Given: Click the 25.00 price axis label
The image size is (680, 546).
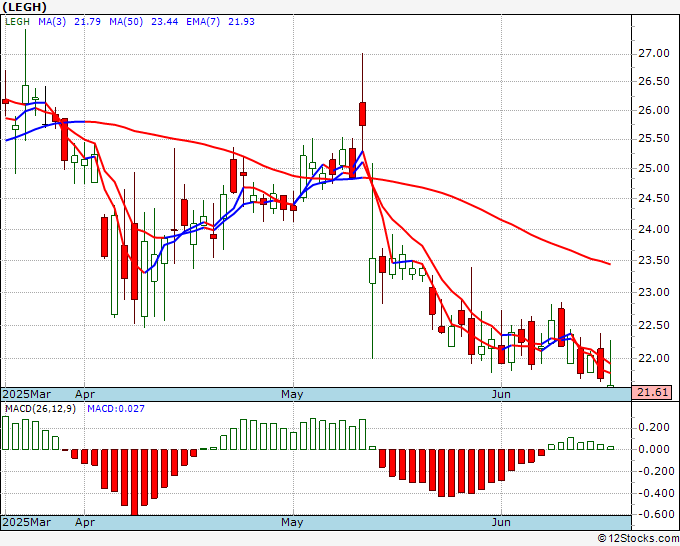Looking at the screenshot, I should [654, 168].
